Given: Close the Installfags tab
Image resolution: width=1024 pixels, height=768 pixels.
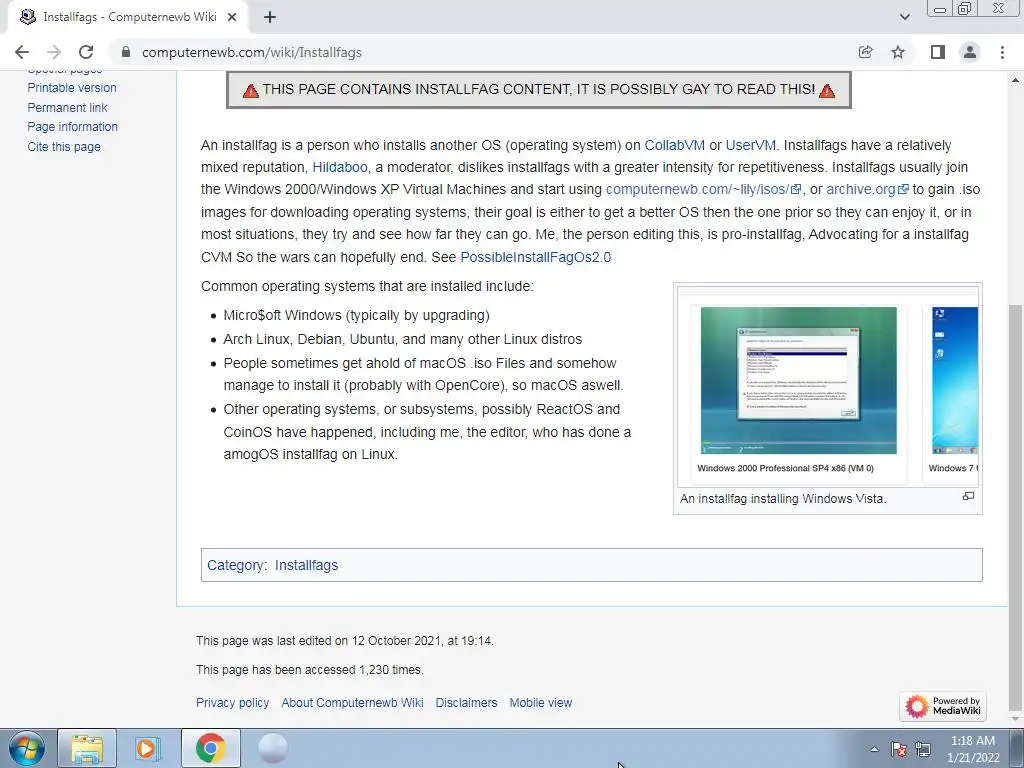Looking at the screenshot, I should pos(232,18).
